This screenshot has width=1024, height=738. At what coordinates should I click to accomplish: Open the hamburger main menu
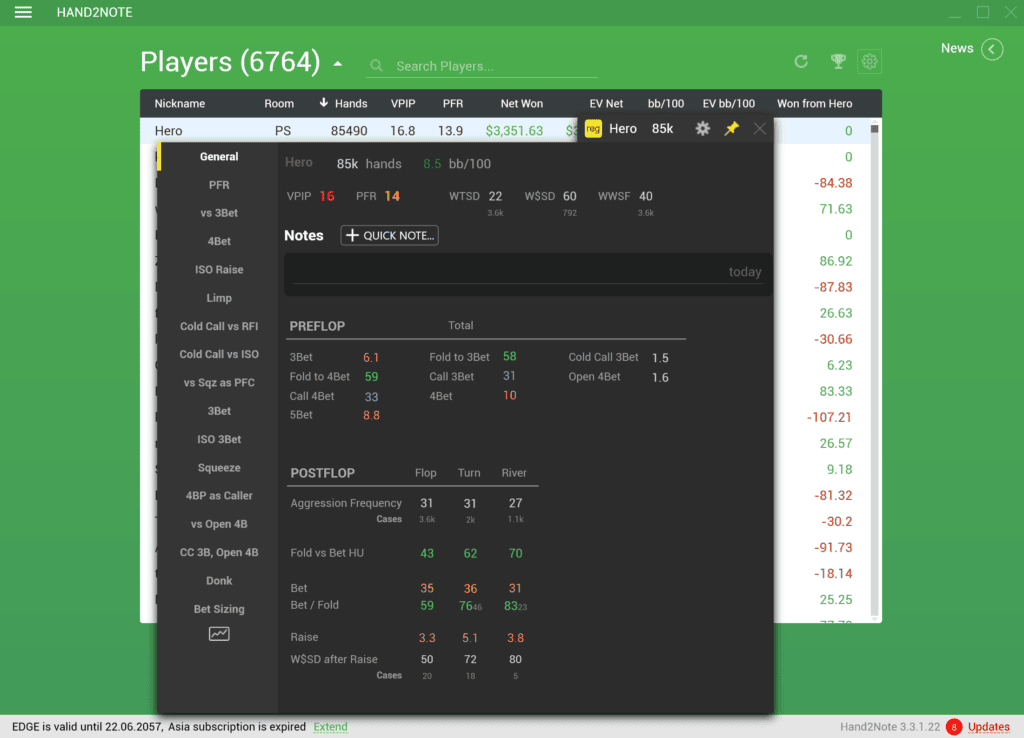coord(23,12)
